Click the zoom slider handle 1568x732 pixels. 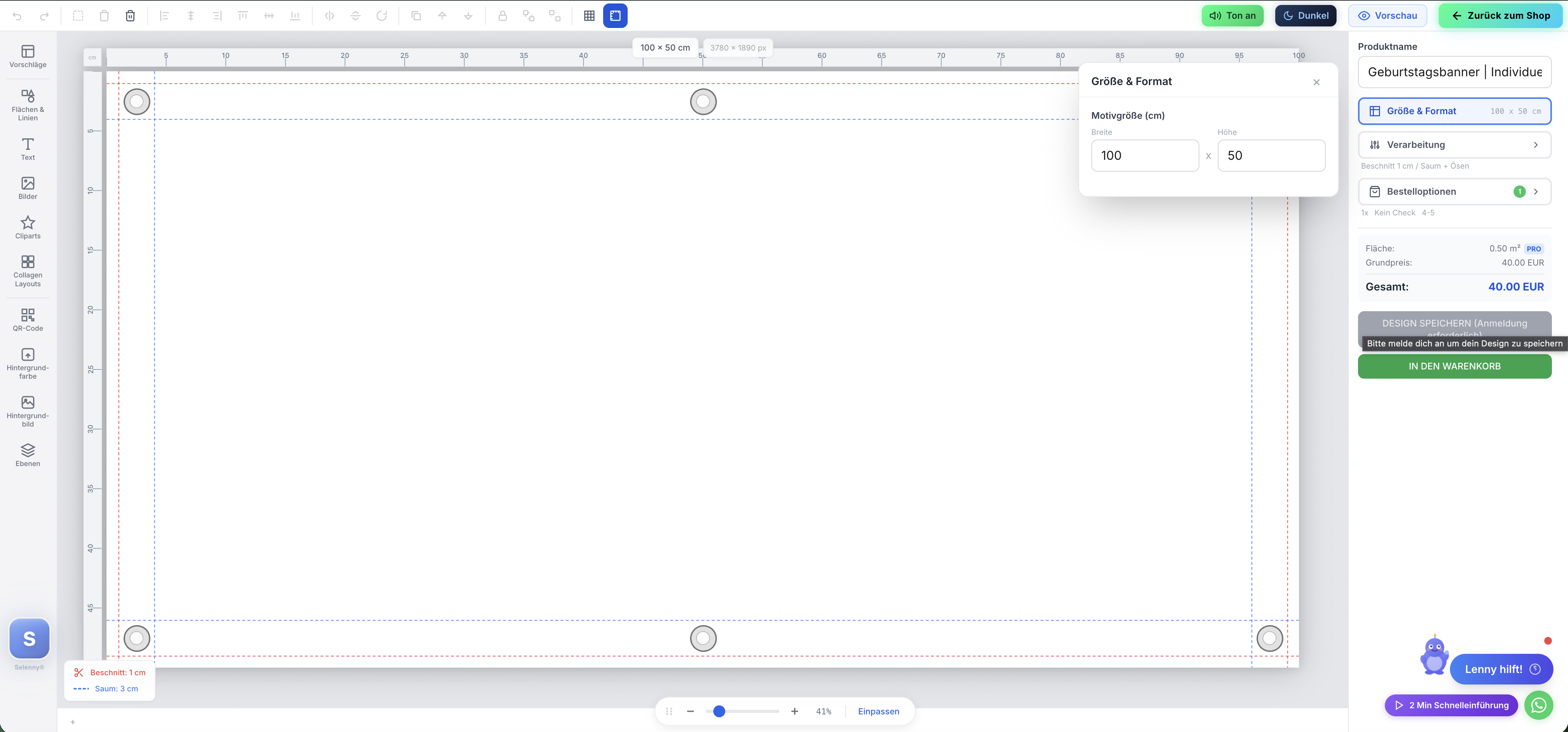click(x=719, y=711)
